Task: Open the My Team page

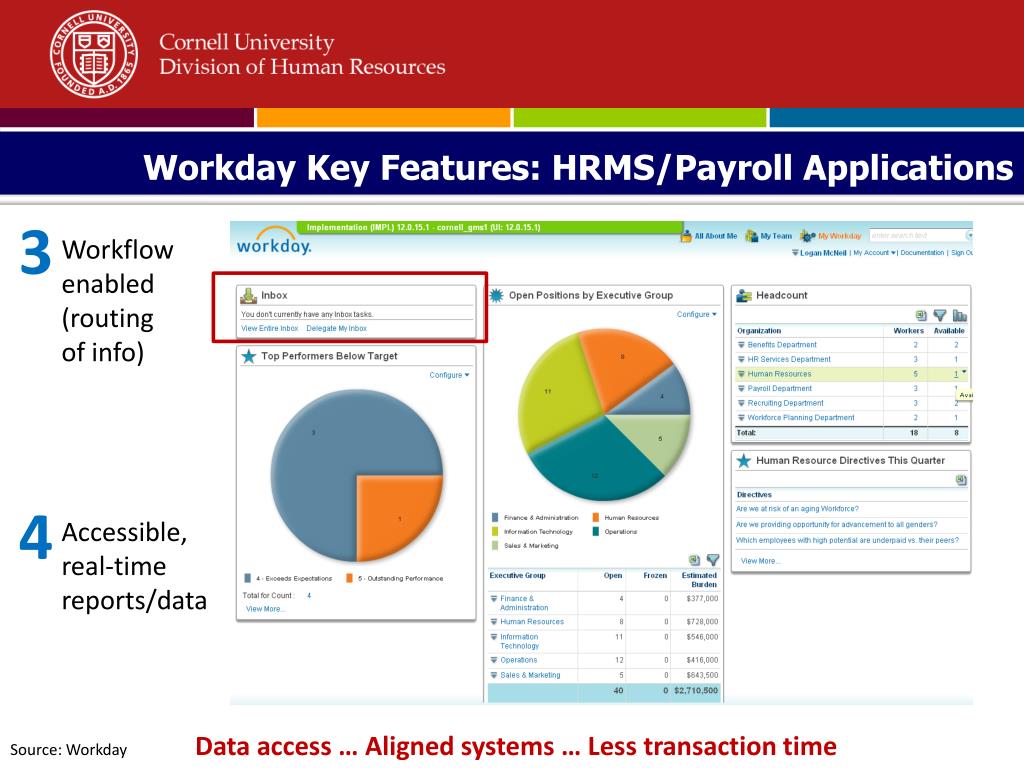Action: point(769,236)
